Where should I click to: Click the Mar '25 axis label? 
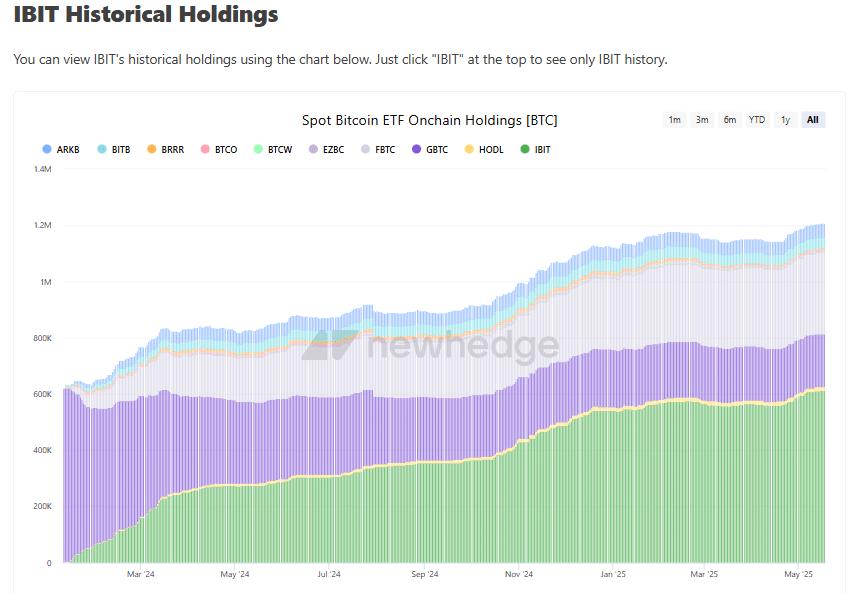point(705,575)
